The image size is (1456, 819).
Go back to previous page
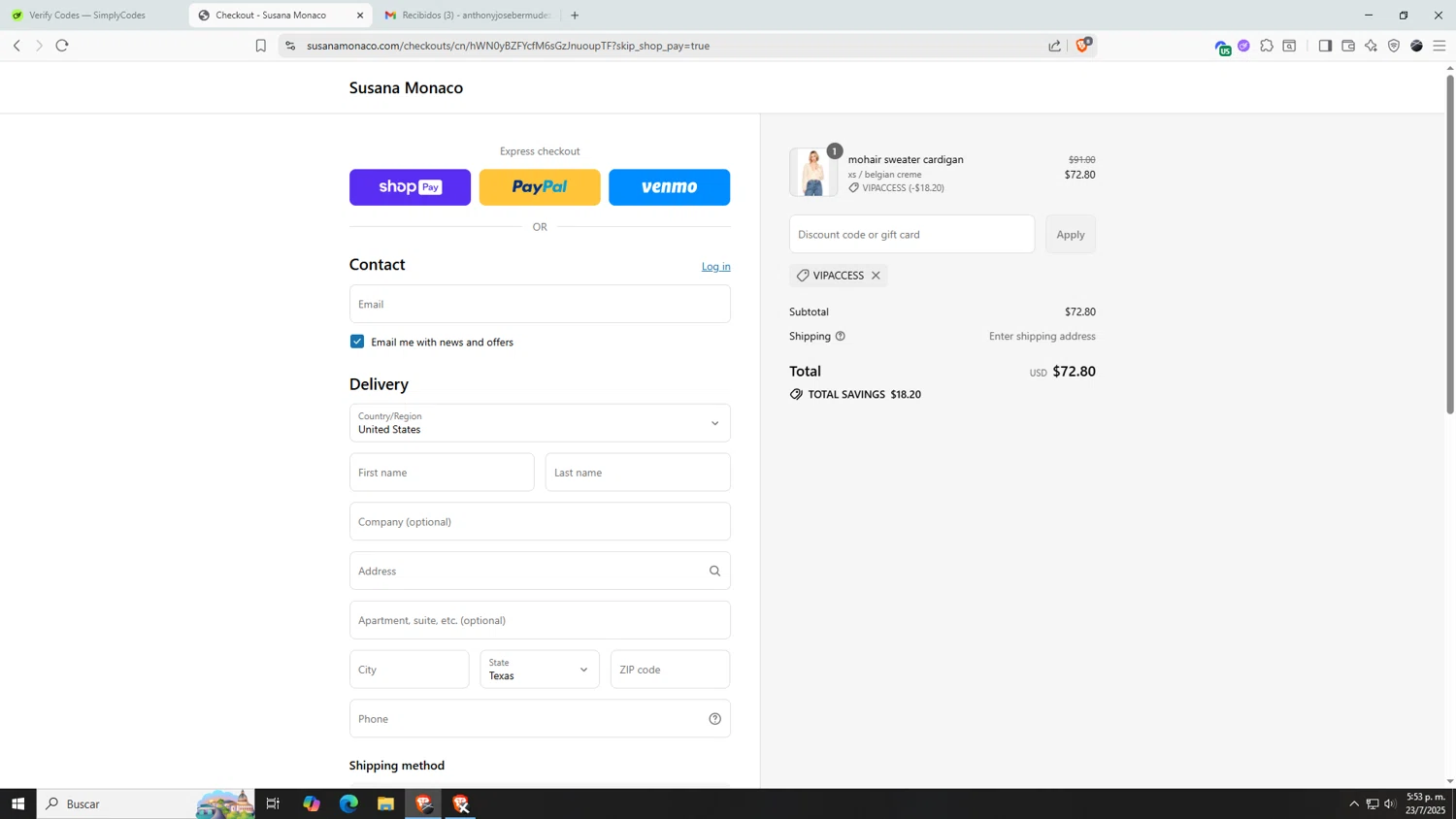[x=17, y=46]
